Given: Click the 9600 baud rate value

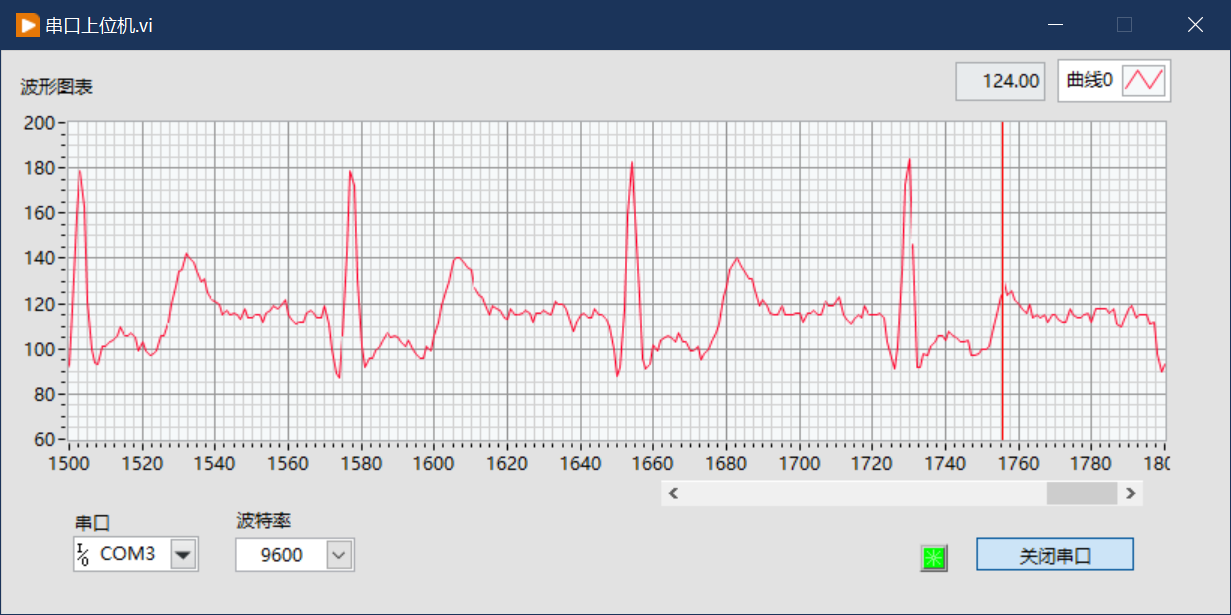Looking at the screenshot, I should (281, 555).
